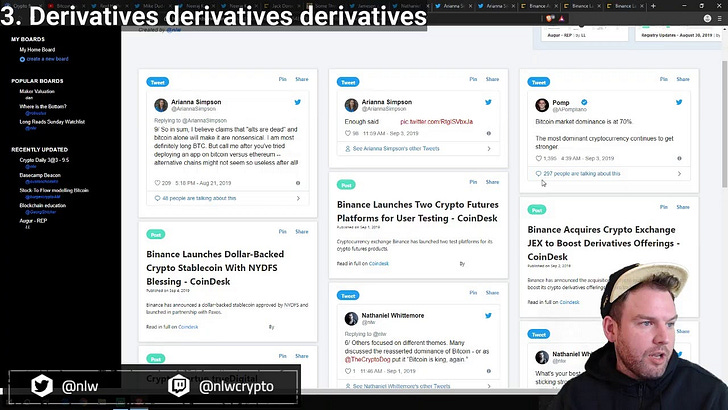The width and height of the screenshot is (728, 410).
Task: Share Nathaniel Whittemore's 6/ tweet card
Action: 492,293
